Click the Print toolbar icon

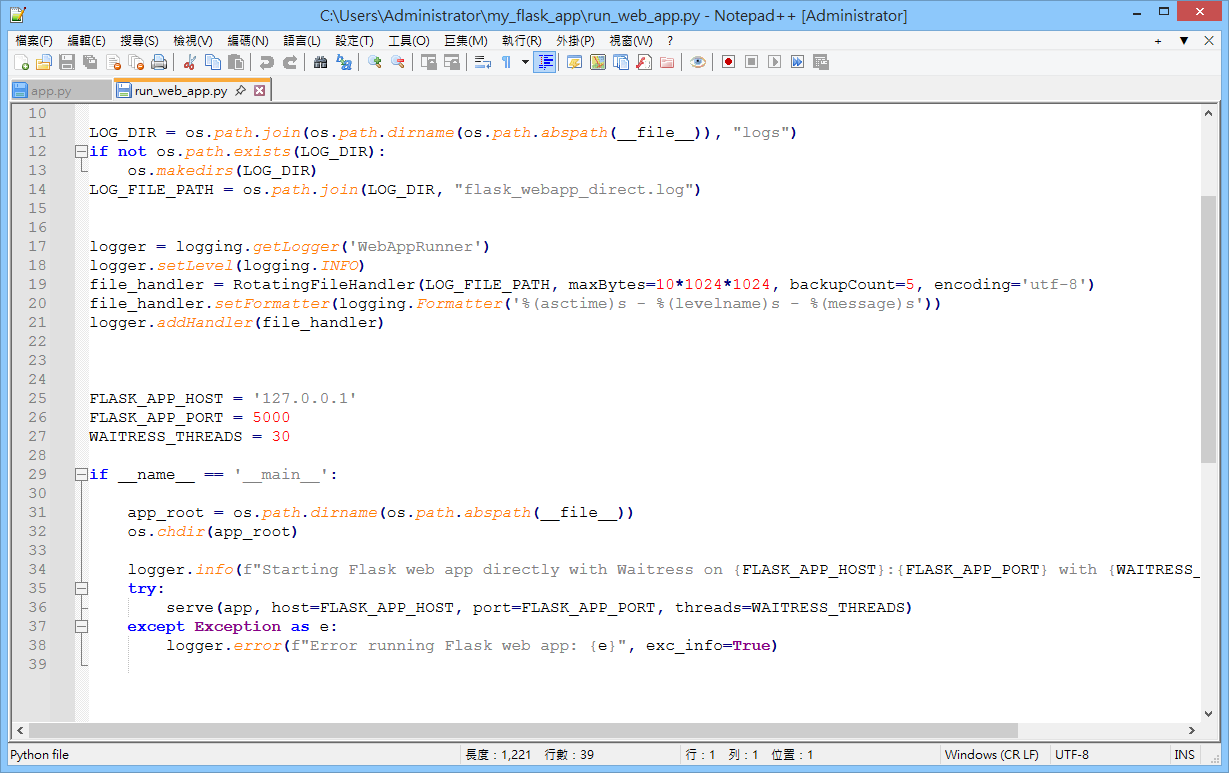tap(159, 62)
